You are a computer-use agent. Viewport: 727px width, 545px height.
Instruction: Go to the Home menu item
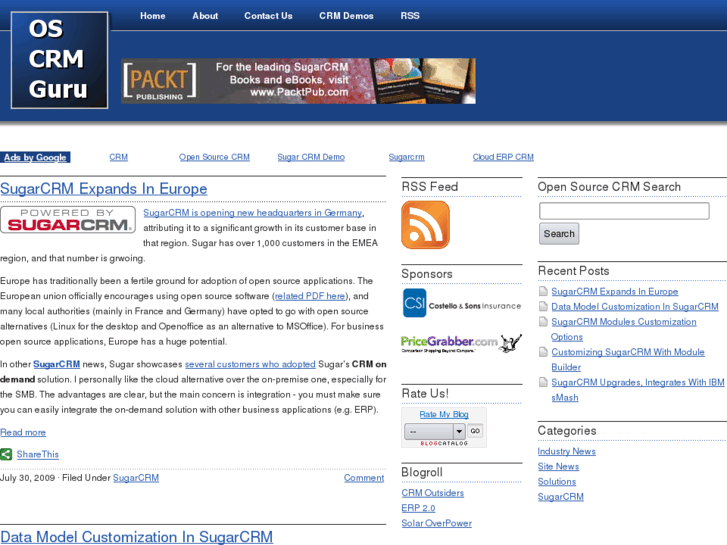153,16
